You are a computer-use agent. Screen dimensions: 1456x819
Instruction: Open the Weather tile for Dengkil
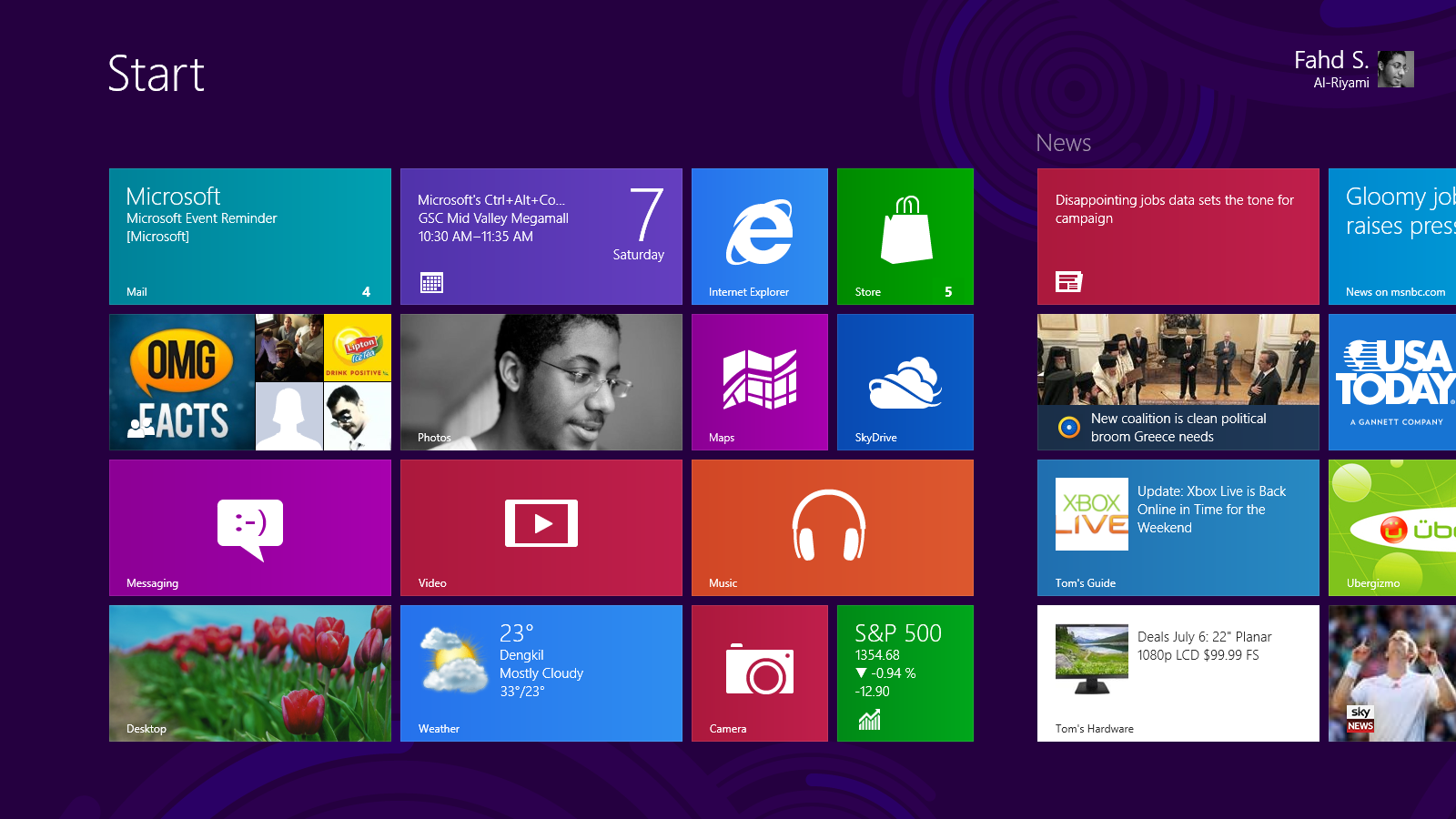[541, 672]
